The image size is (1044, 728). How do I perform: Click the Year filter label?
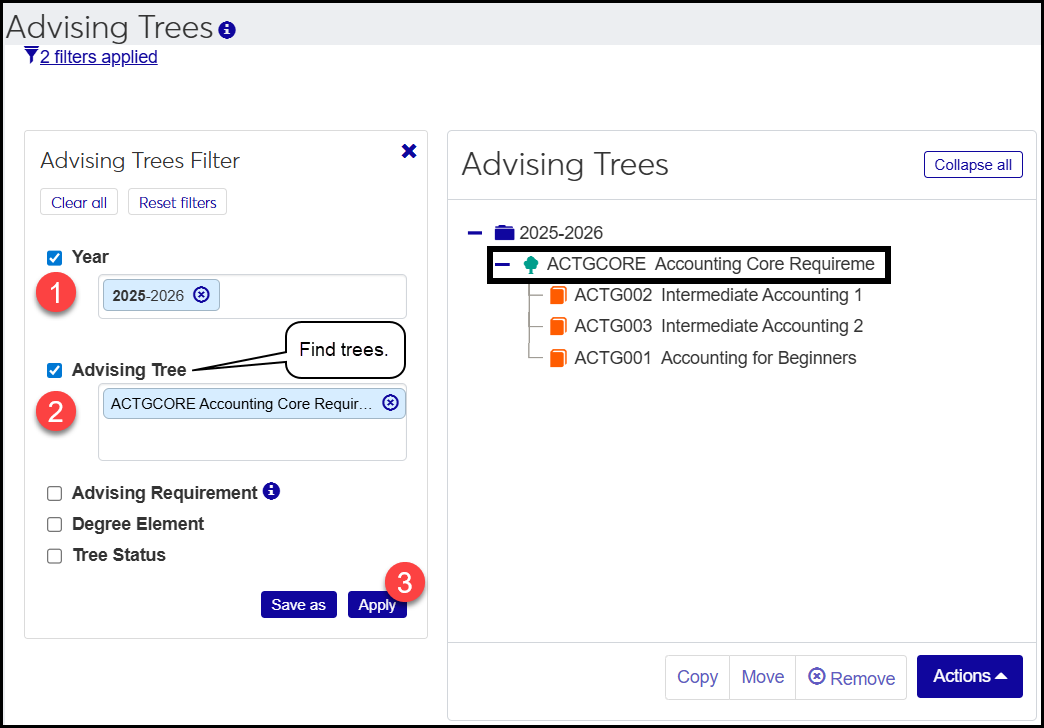90,257
